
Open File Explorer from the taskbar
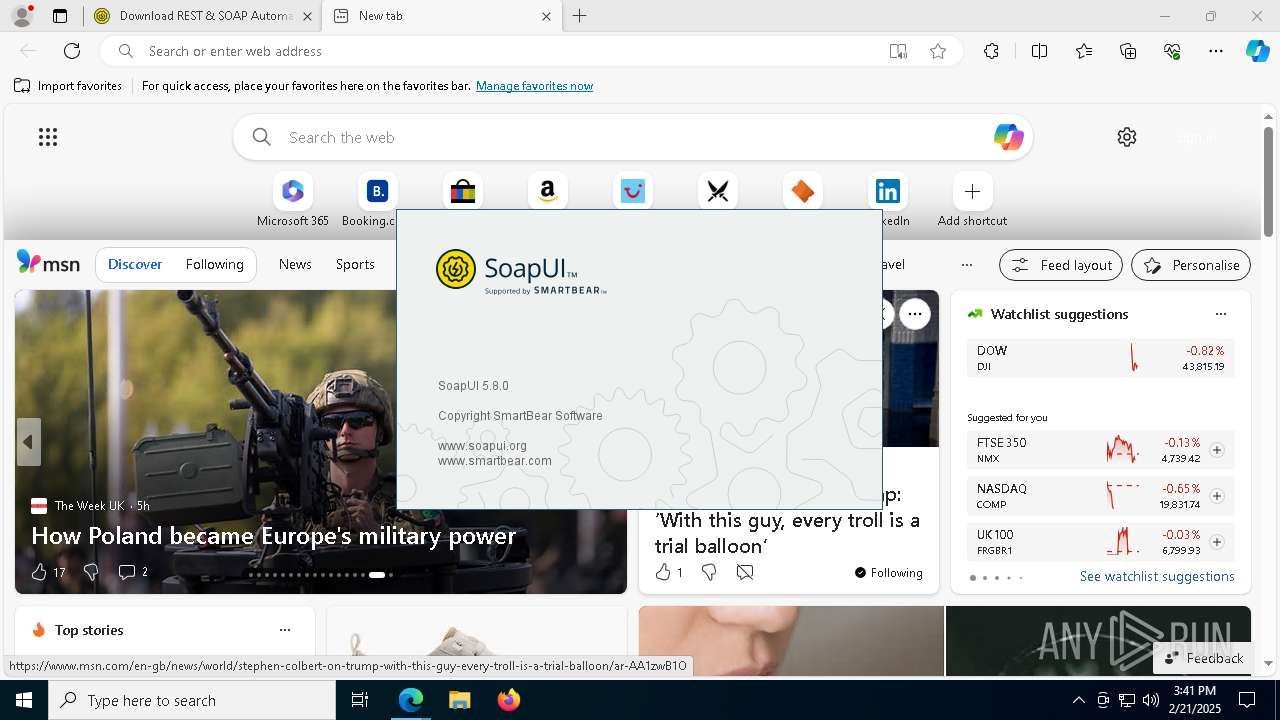(459, 700)
